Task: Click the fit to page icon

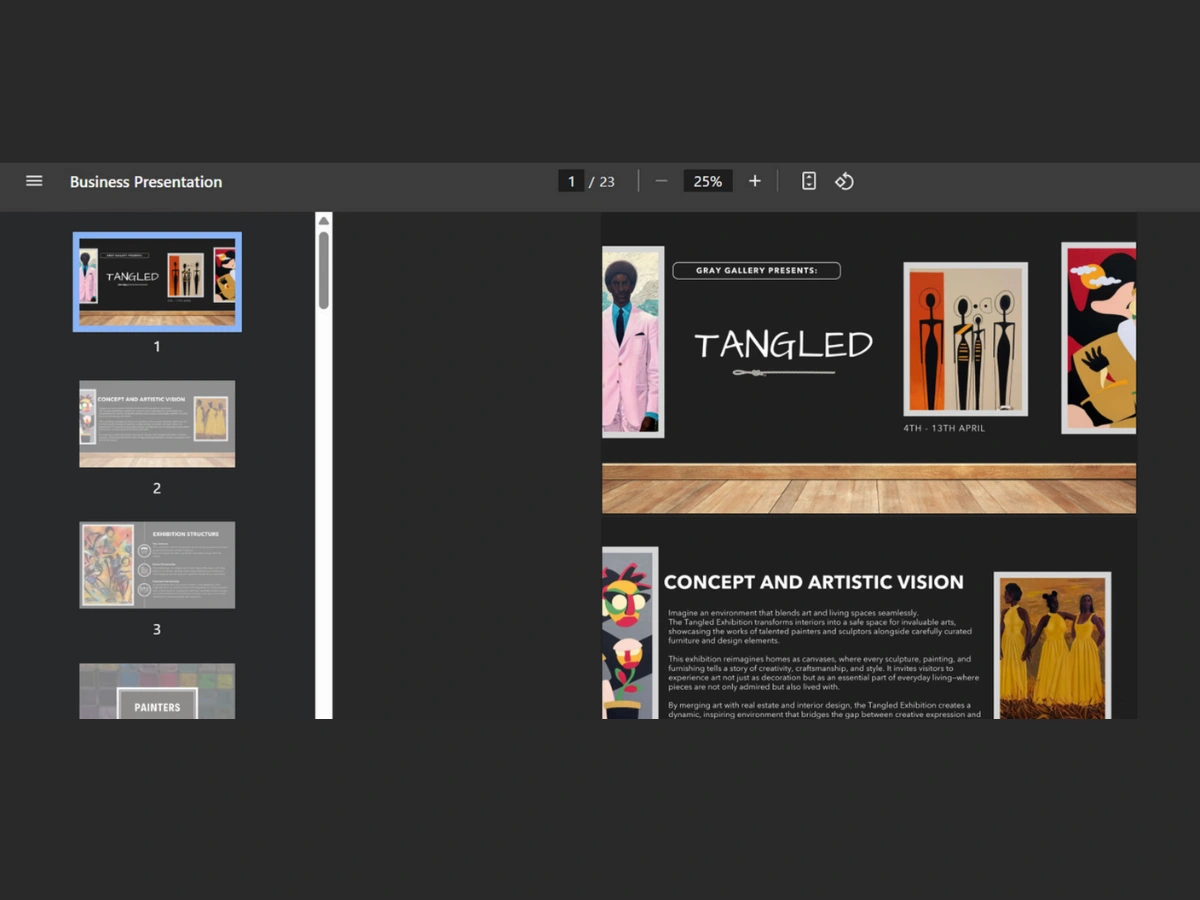Action: [x=809, y=181]
